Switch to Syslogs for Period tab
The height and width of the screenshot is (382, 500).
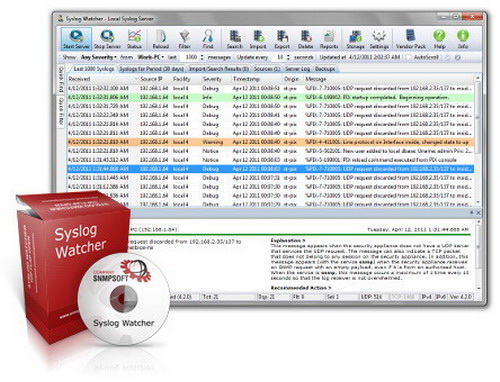pos(152,69)
